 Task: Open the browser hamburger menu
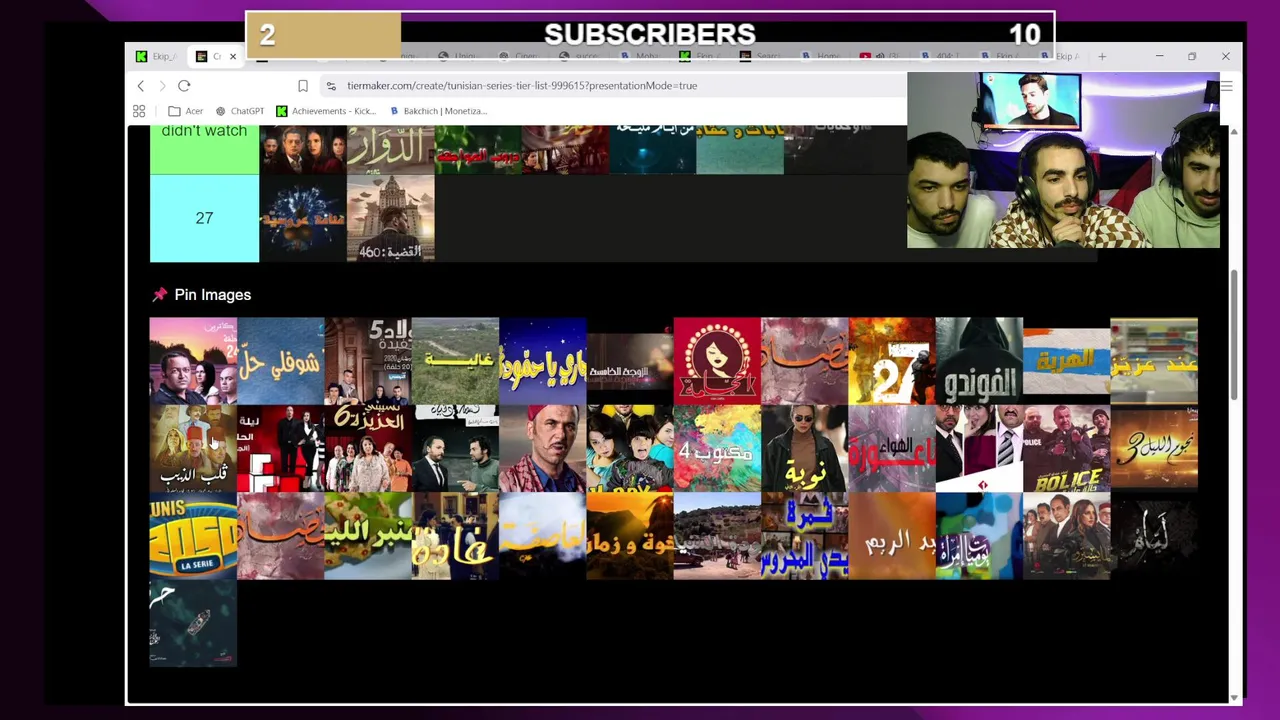coord(1227,87)
